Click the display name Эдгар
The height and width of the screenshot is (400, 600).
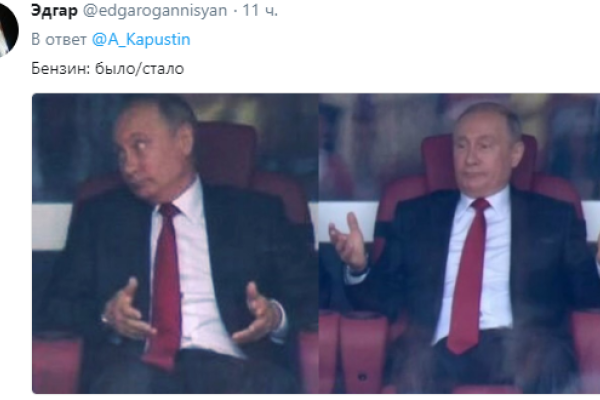pos(54,10)
